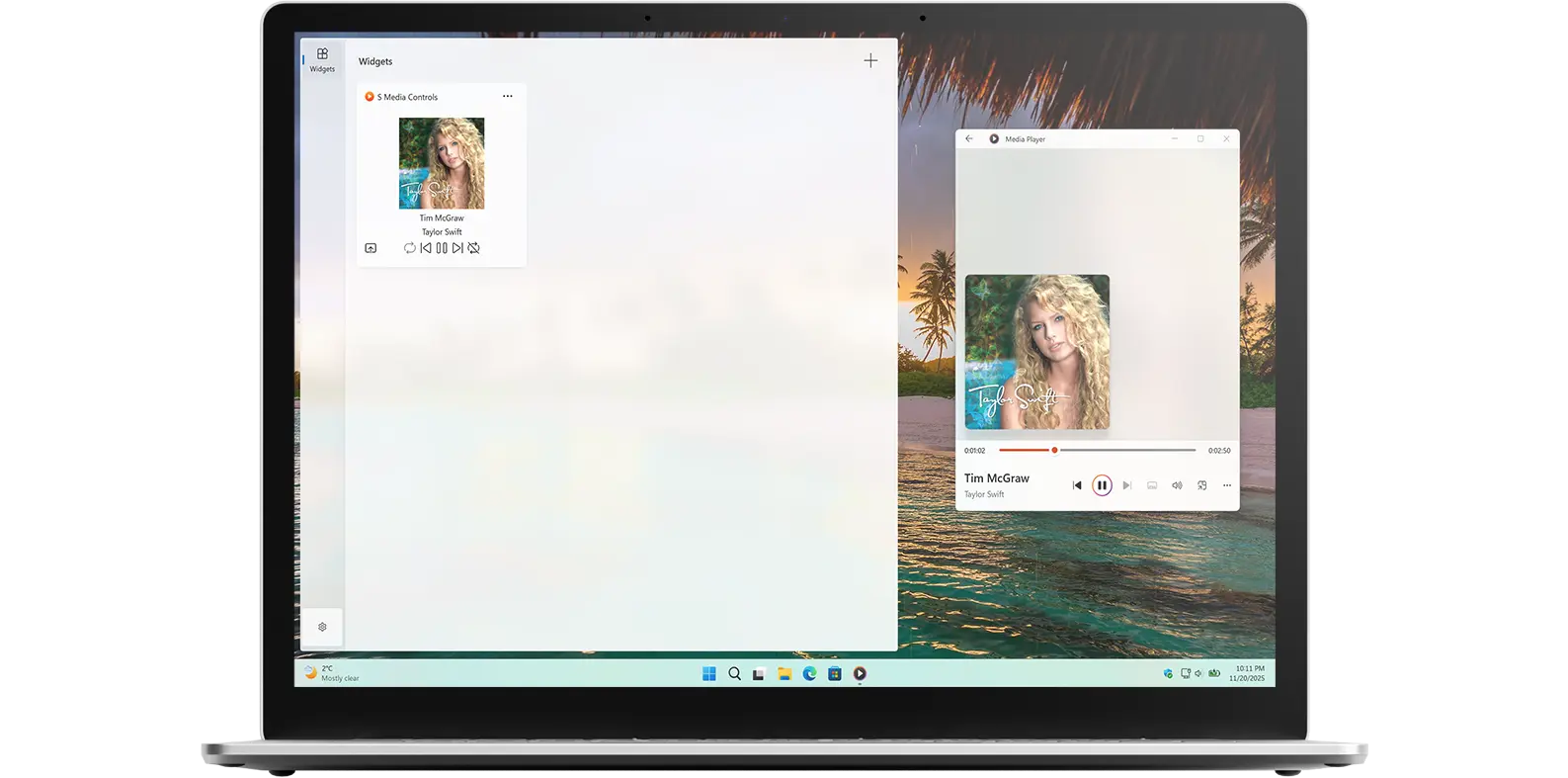Check battery status in system tray
This screenshot has height=778, width=1568.
(x=1214, y=674)
